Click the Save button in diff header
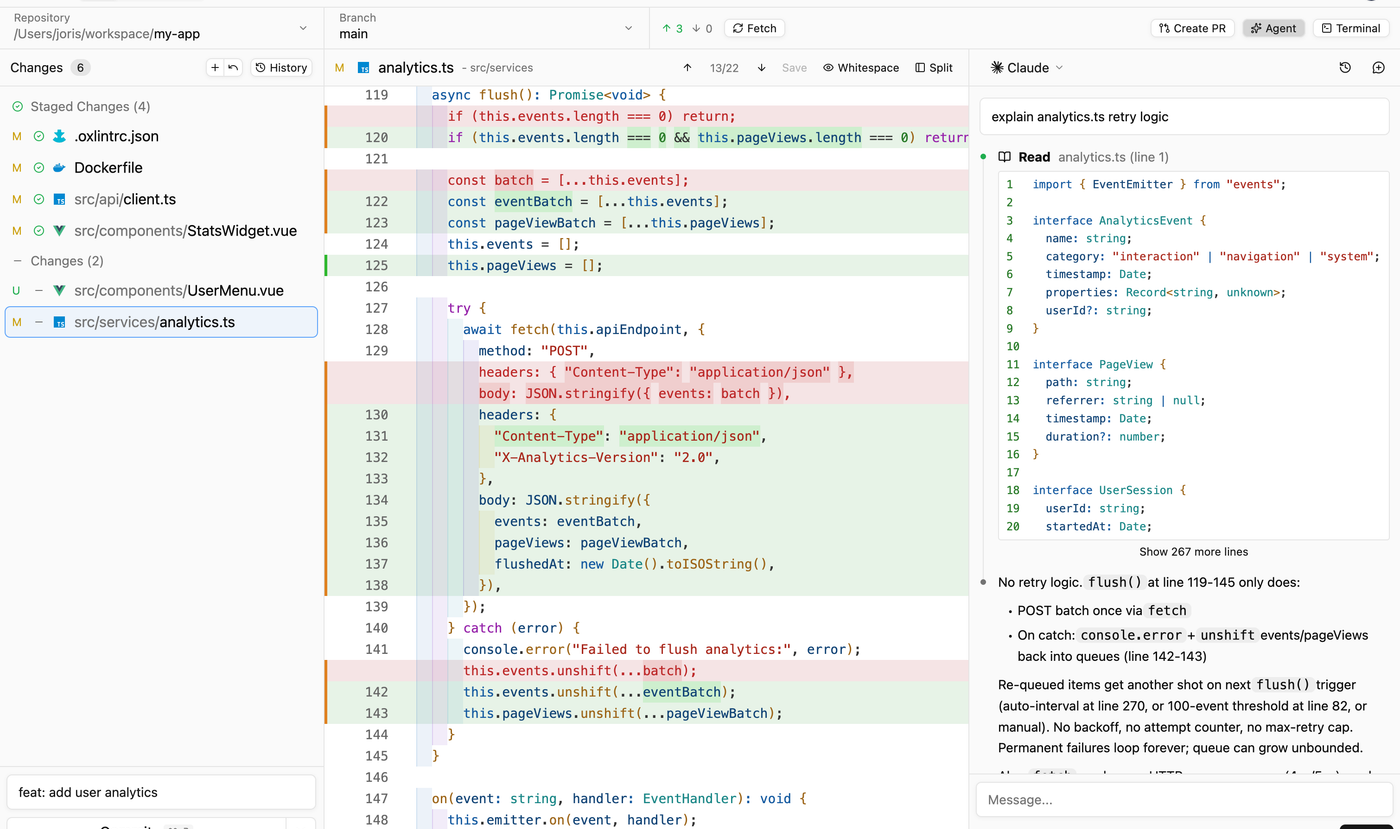1400x829 pixels. [794, 68]
